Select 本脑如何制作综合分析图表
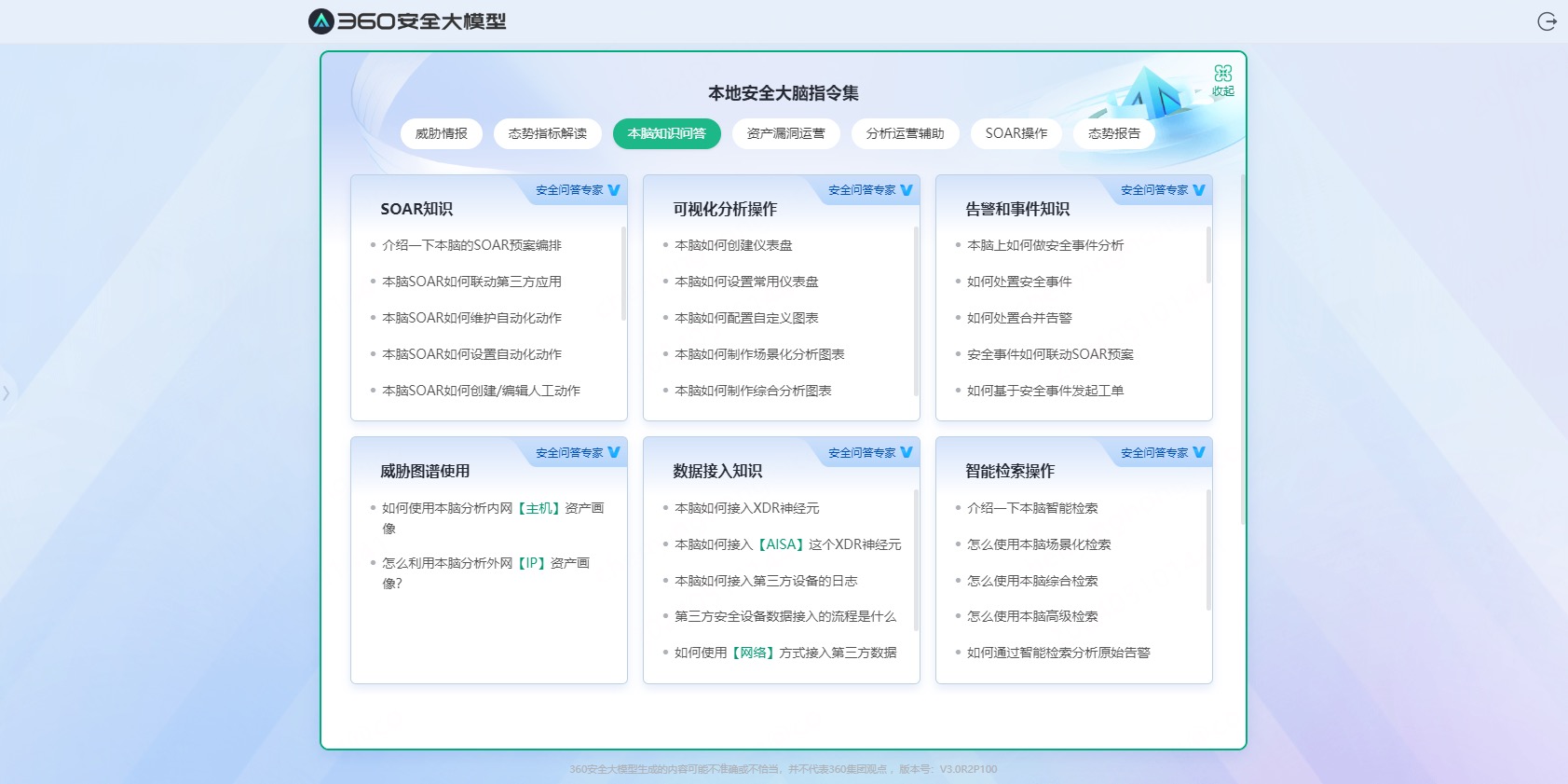Screen dimensions: 1568x784 point(753,391)
